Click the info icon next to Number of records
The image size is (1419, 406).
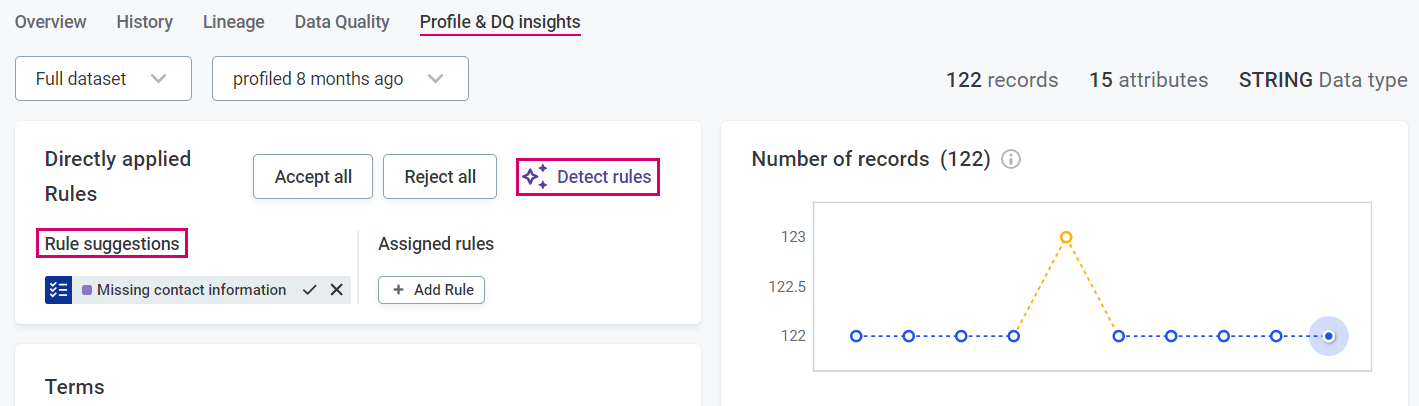pos(1011,159)
